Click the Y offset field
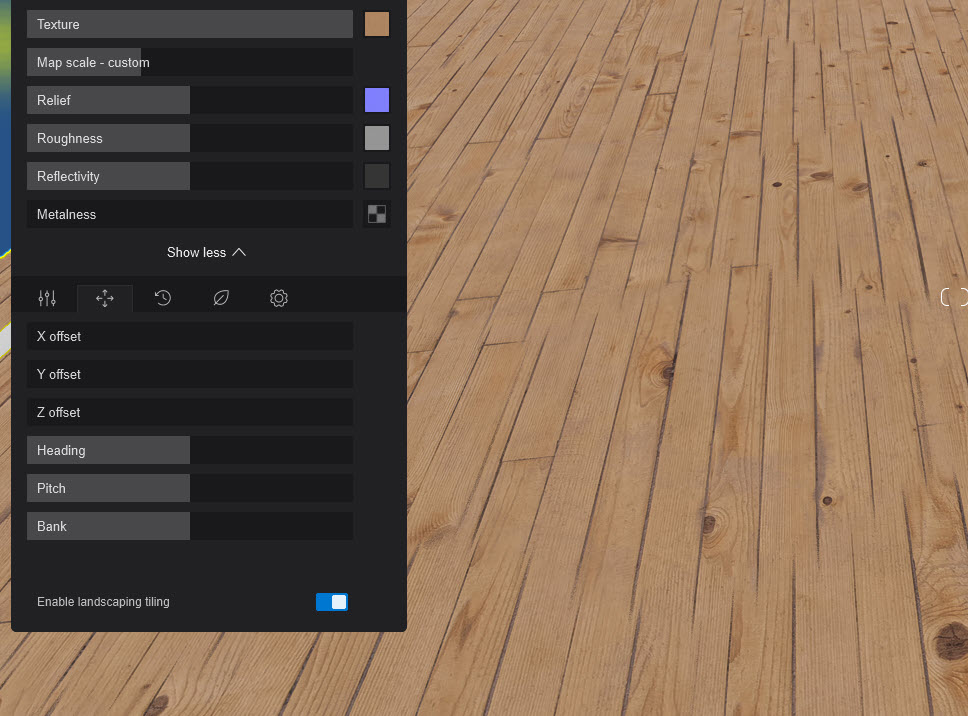968x716 pixels. pos(190,374)
